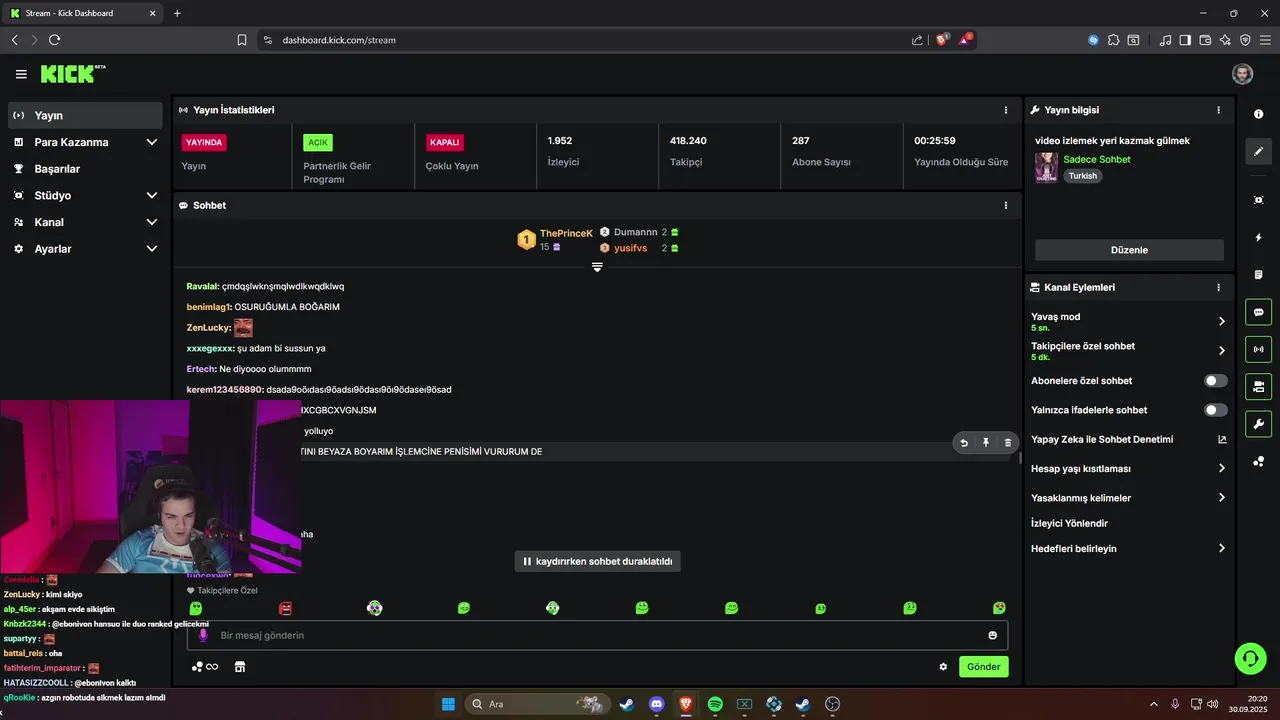Screen dimensions: 1280x720
Task: Open Yavaş mod options chevron
Action: click(1221, 321)
